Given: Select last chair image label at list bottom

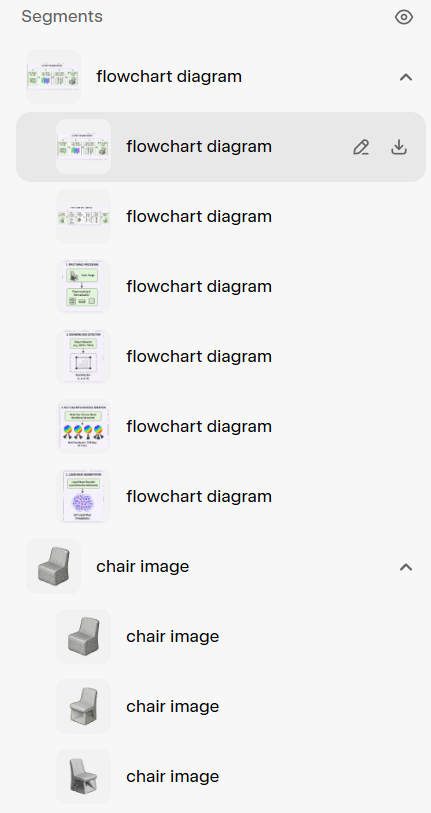Looking at the screenshot, I should point(173,776).
